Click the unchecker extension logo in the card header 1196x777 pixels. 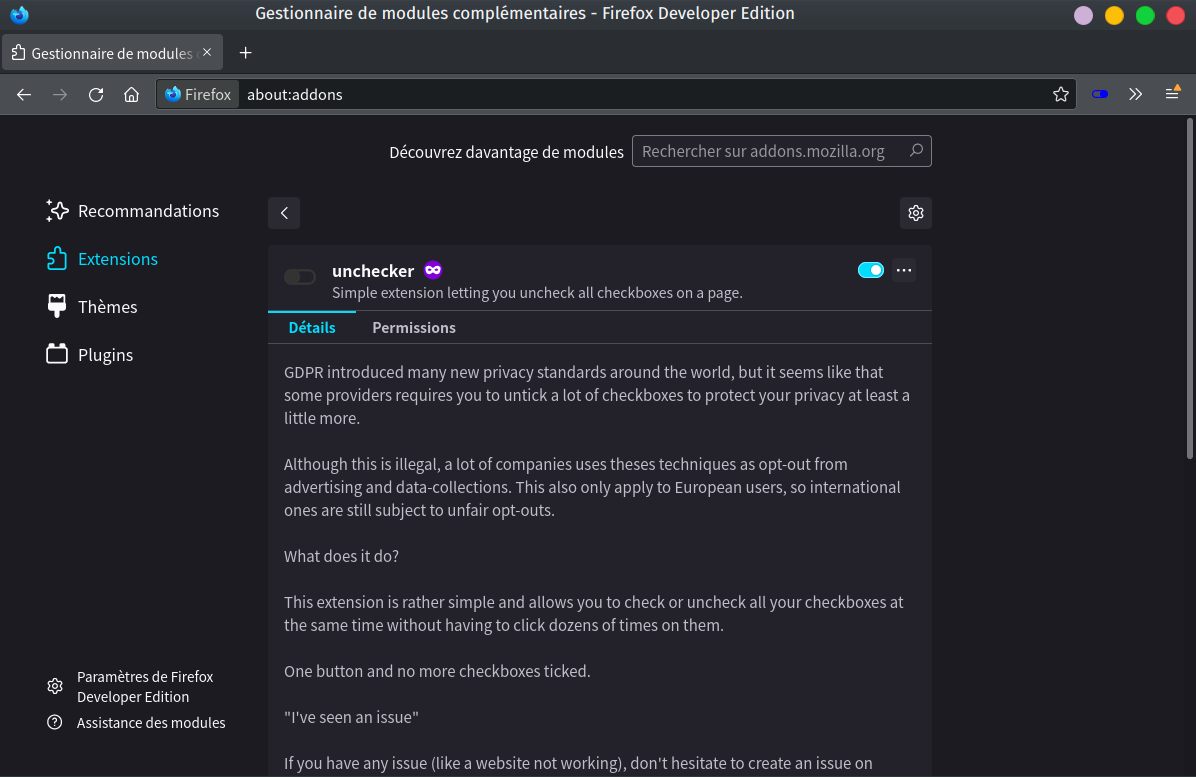[300, 277]
